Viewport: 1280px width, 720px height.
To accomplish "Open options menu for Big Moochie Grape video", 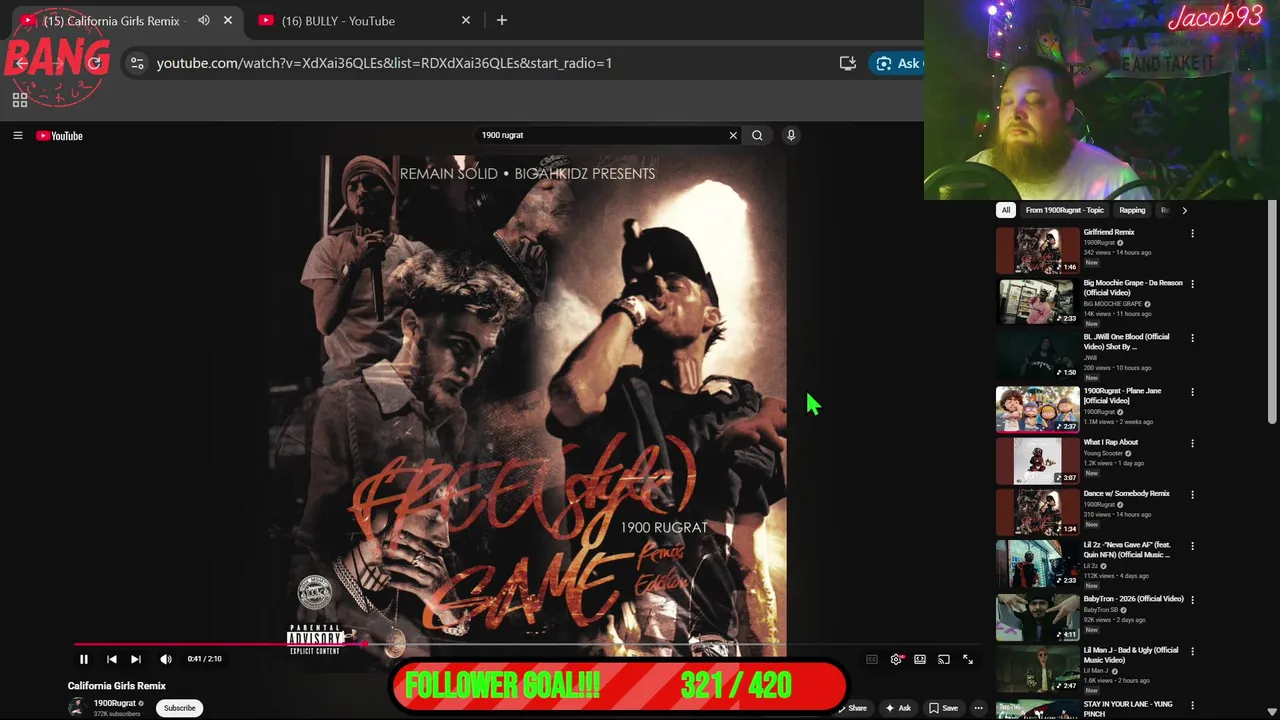I will [x=1192, y=284].
